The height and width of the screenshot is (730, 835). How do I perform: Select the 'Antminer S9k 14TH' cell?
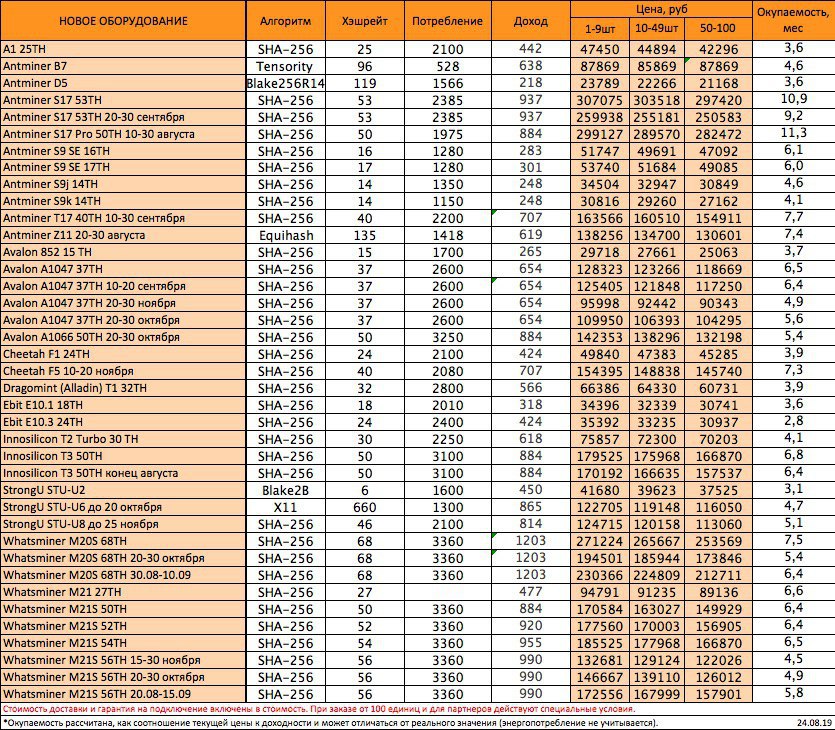click(x=123, y=201)
